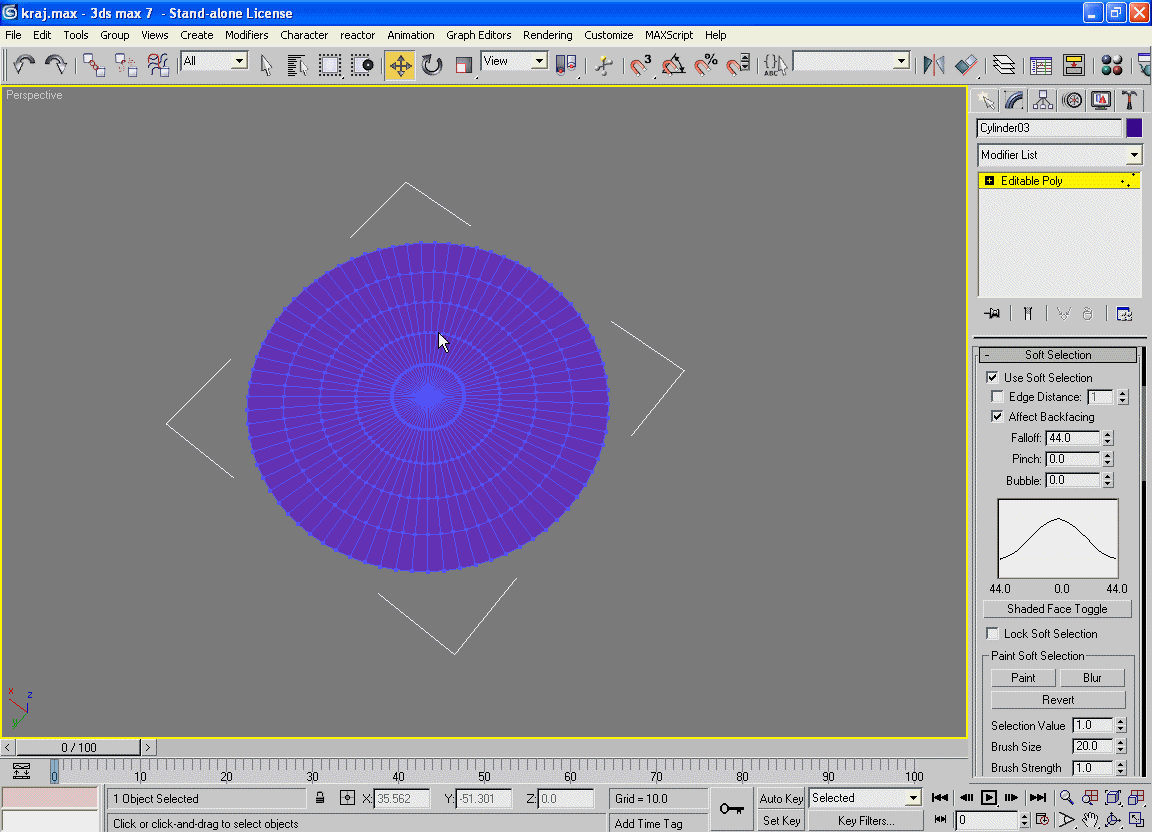Screen dimensions: 1152x832
Task: Open the Hierarchy command panel tab
Action: coord(1043,100)
